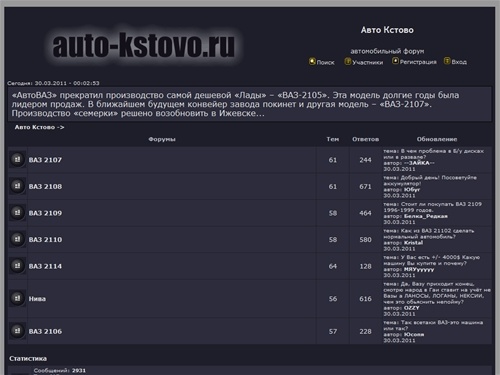Click the Форумы column header

[162, 139]
